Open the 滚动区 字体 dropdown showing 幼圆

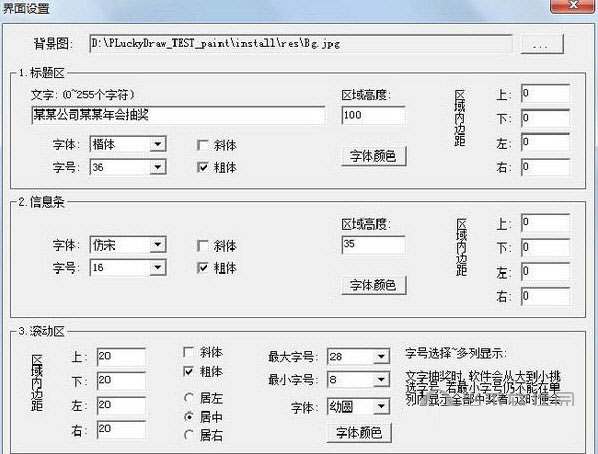[358, 407]
